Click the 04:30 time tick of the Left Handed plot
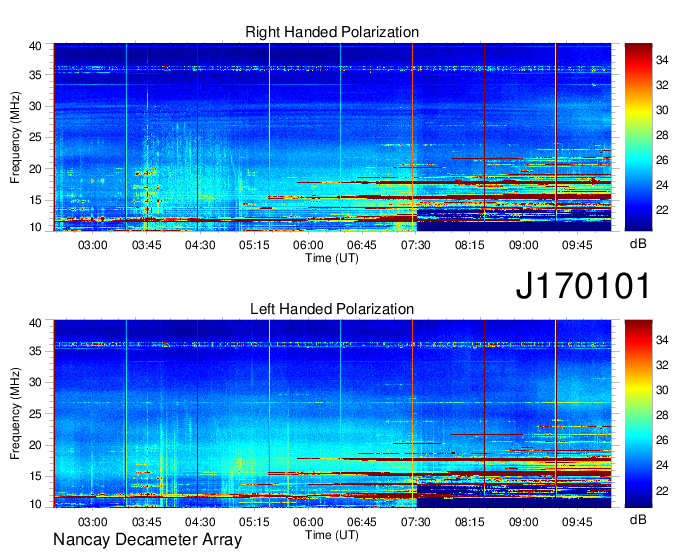The height and width of the screenshot is (552, 680). coord(200,522)
